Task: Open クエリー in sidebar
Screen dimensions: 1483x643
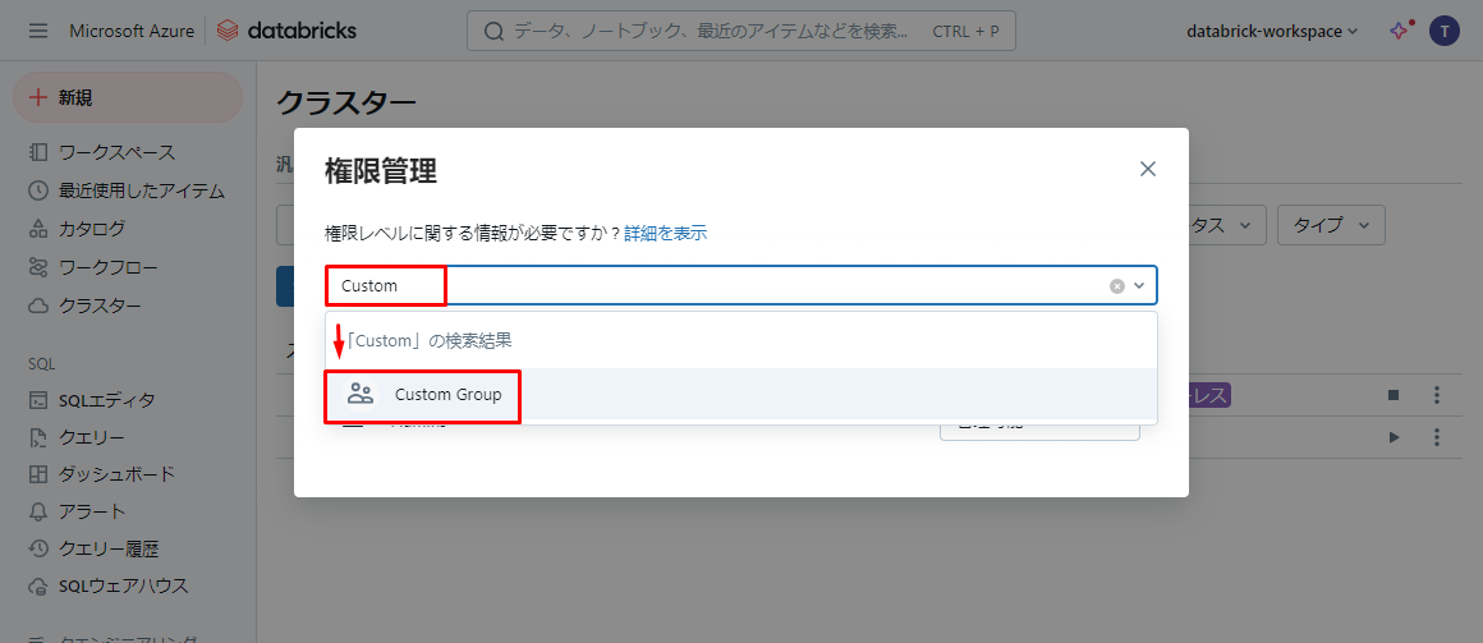Action: [x=92, y=437]
